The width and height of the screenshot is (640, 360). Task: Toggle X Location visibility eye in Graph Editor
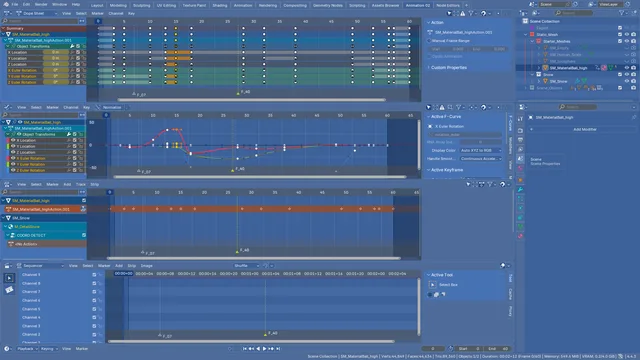13,140
